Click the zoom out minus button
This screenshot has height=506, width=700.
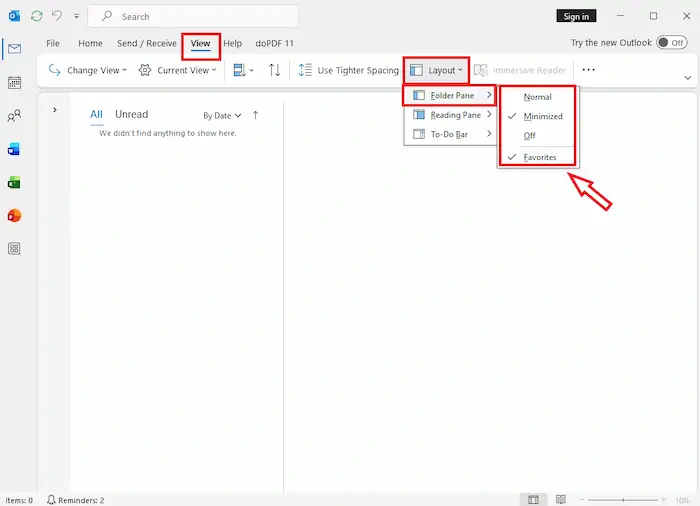[x=582, y=500]
